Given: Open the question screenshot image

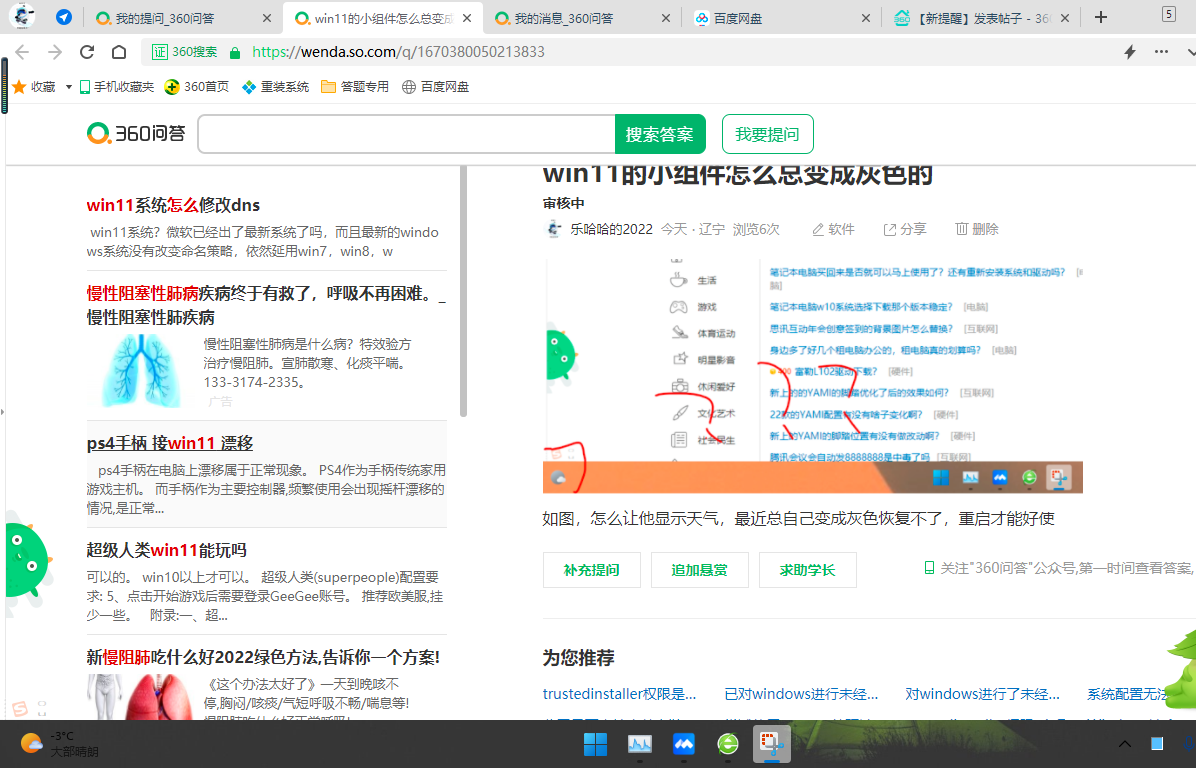Looking at the screenshot, I should click(812, 376).
